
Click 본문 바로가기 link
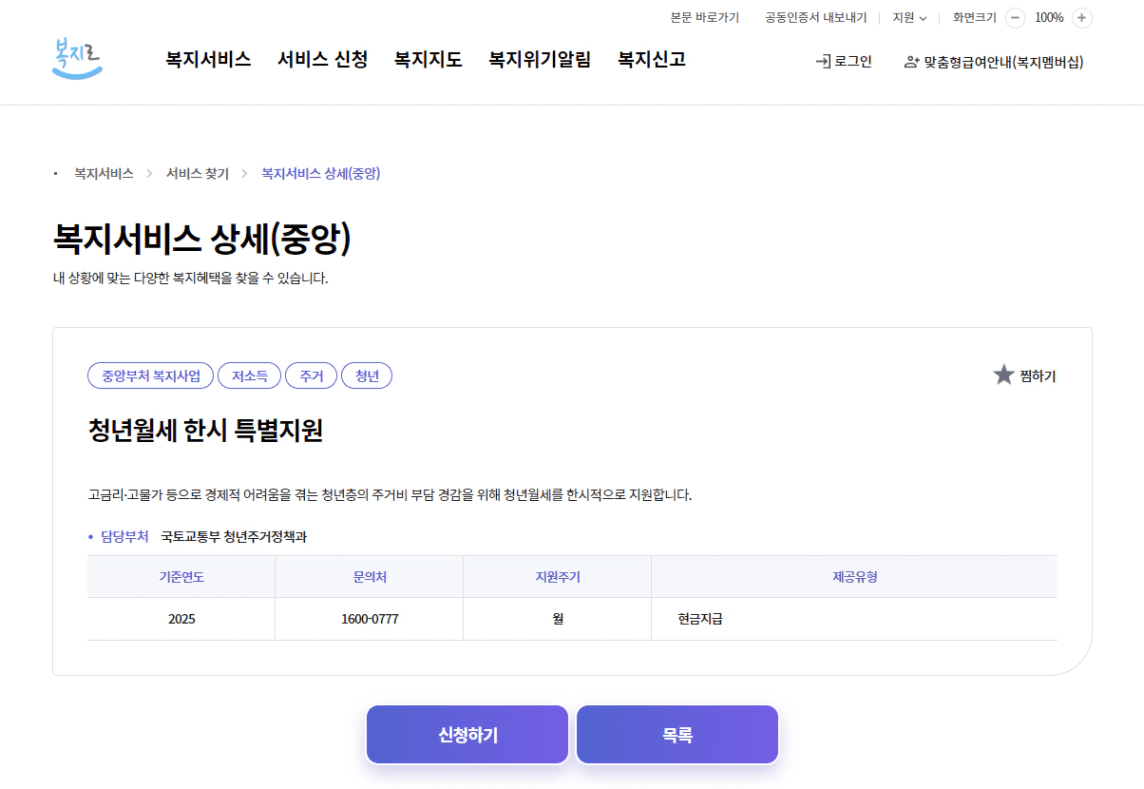coord(705,18)
